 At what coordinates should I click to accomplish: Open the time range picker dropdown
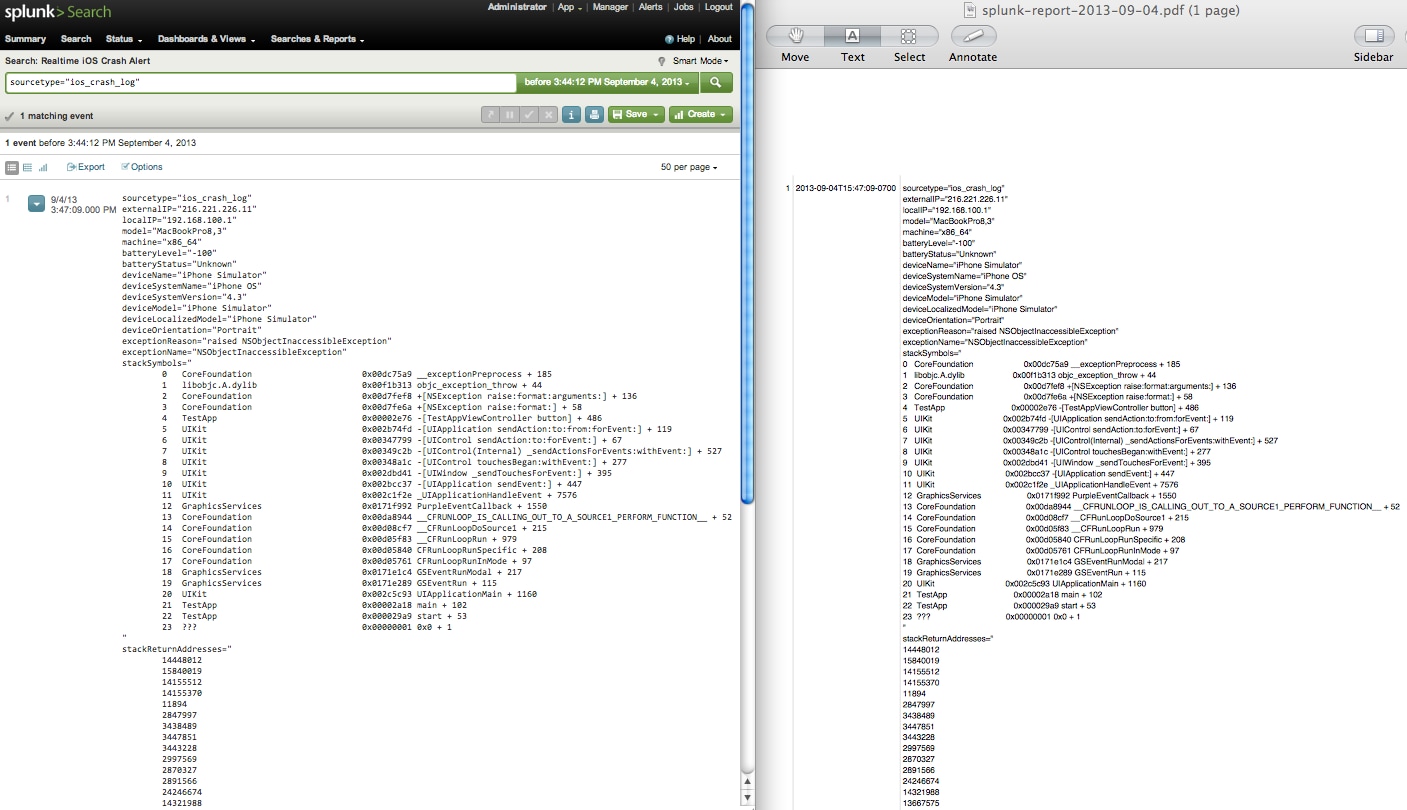click(x=607, y=82)
